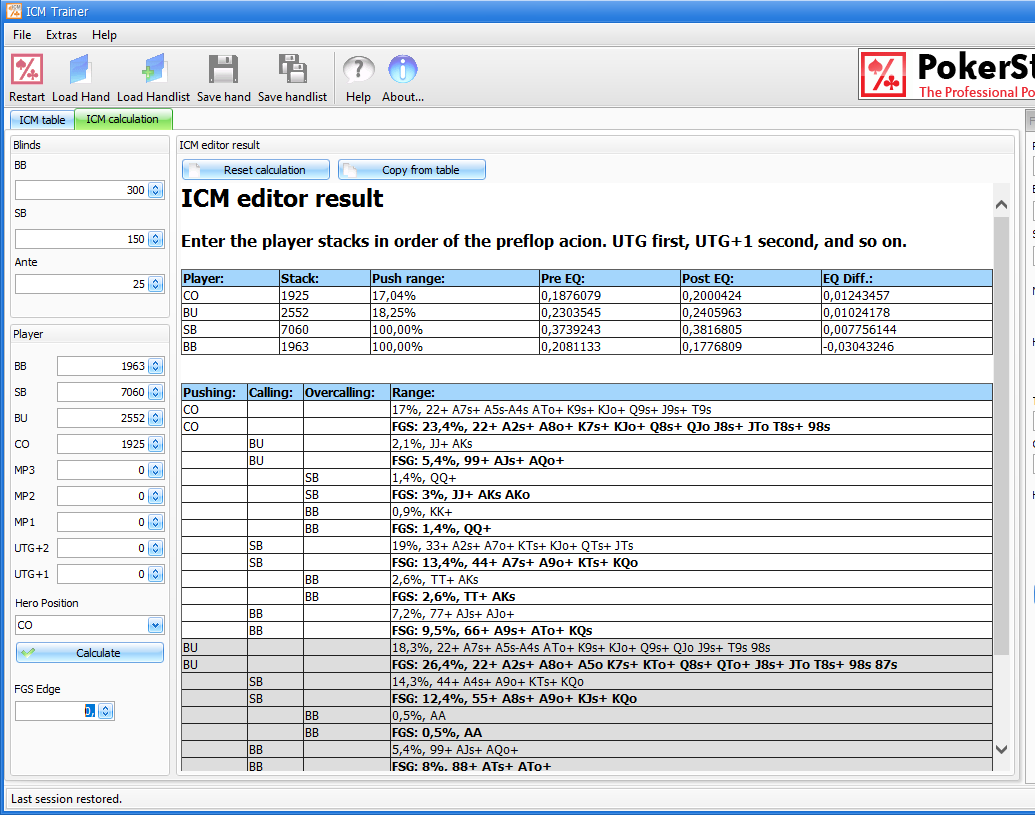Viewport: 1035px width, 815px height.
Task: Click the 'Last session restored.' status text
Action: (x=67, y=799)
